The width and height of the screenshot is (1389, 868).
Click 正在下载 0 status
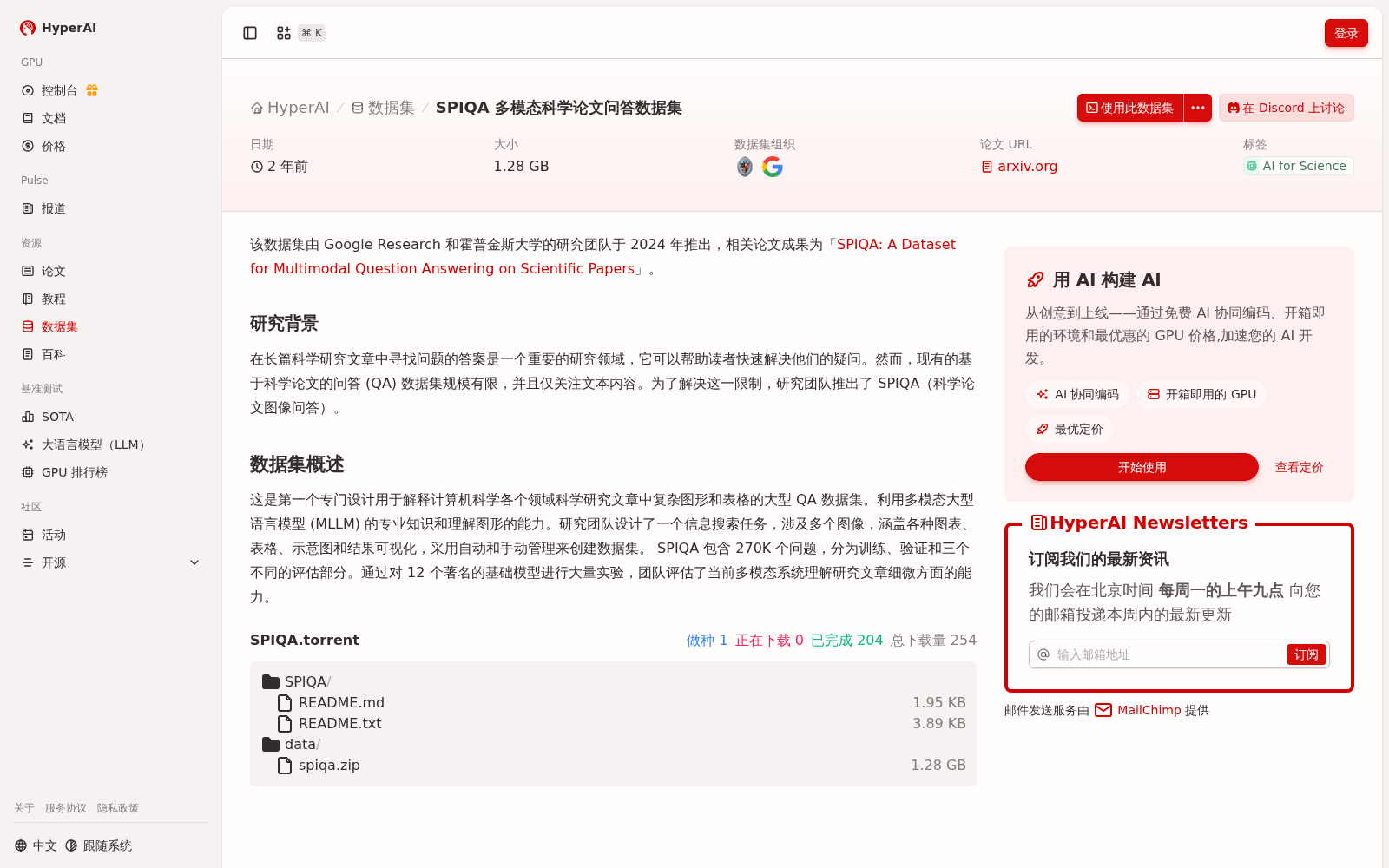769,640
